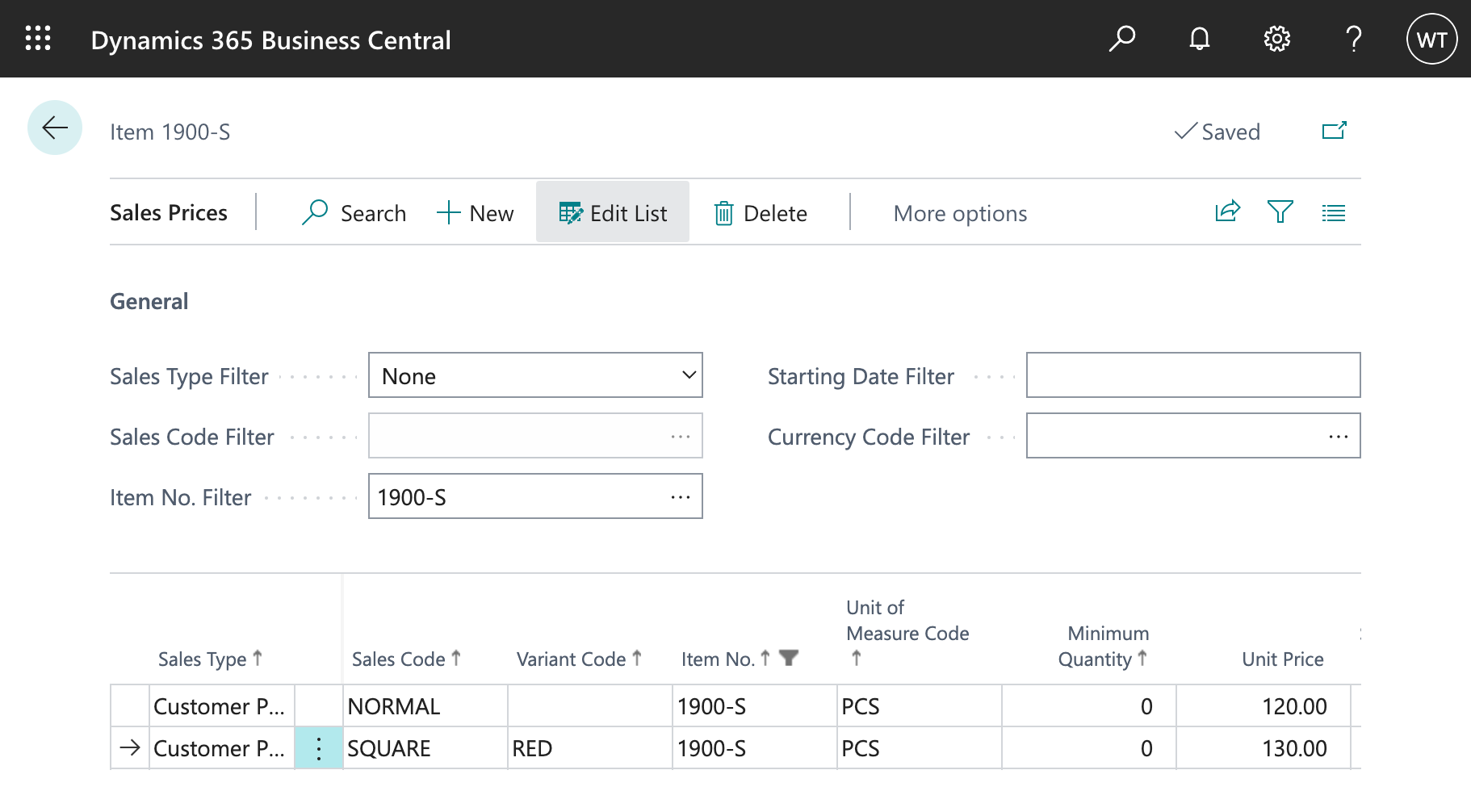Click the Starting Date Filter field

coord(1192,375)
